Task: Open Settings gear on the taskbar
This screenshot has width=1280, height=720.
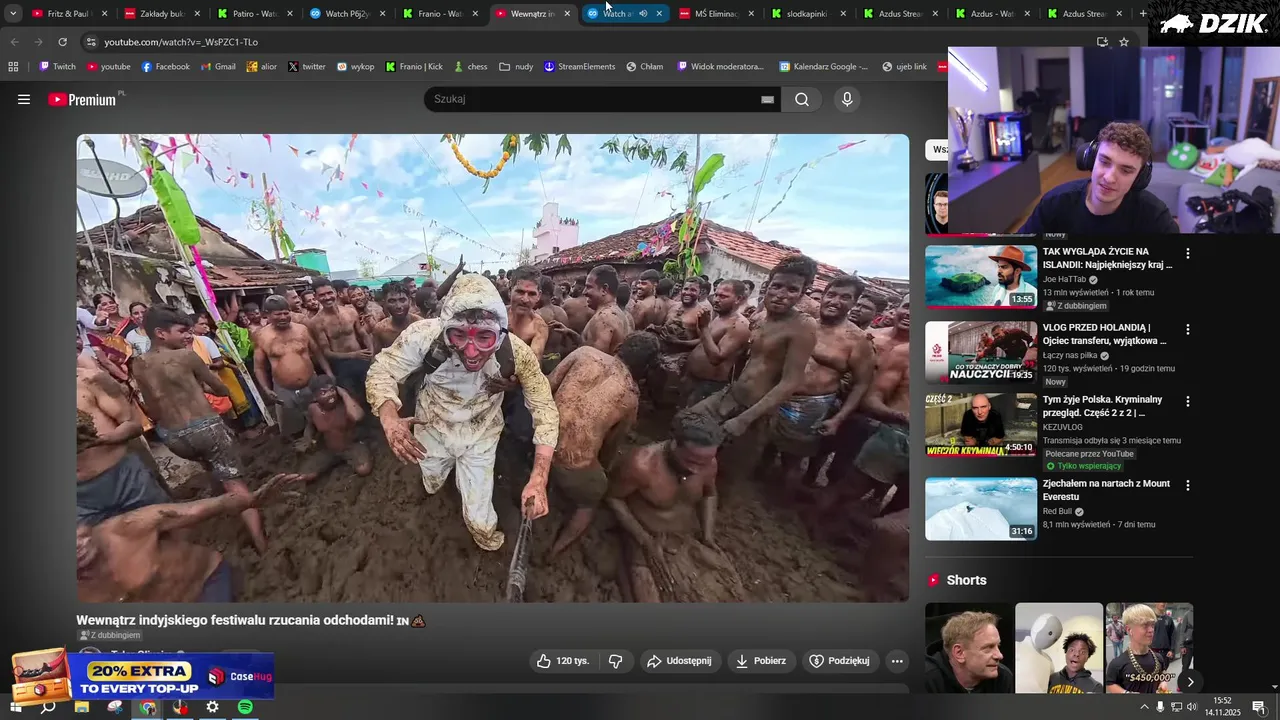Action: coord(213,707)
